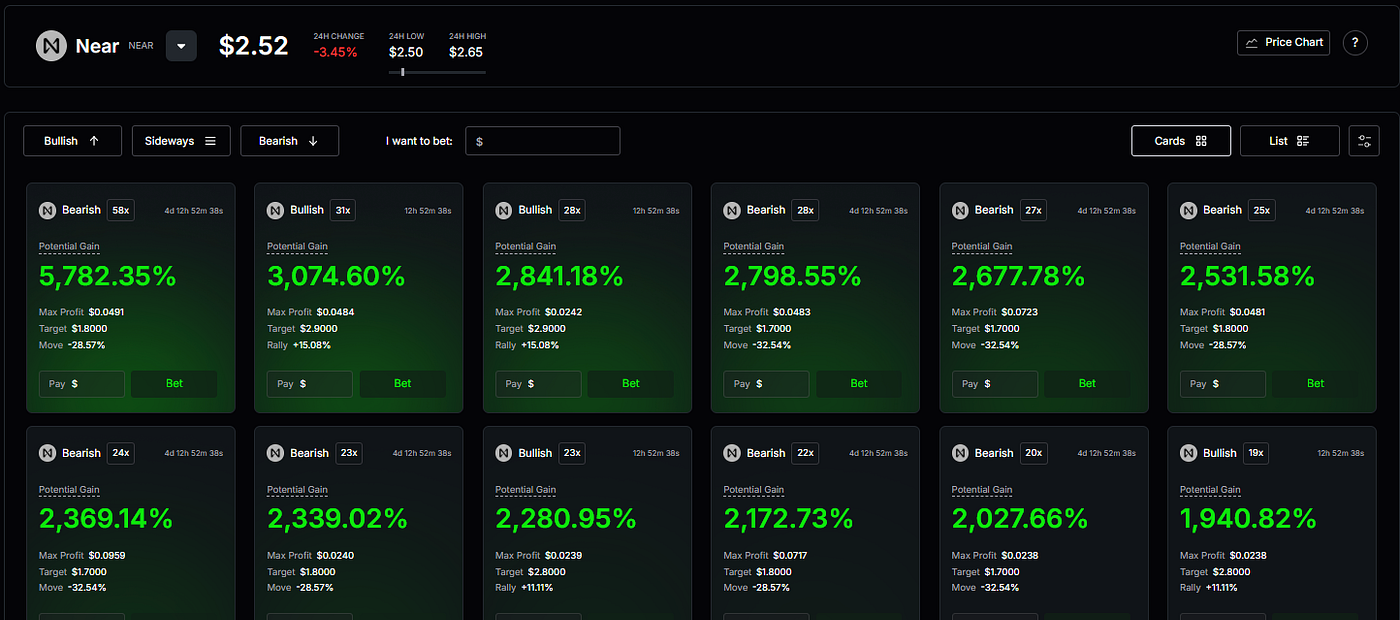Image resolution: width=1400 pixels, height=620 pixels.
Task: Click Bet on the Bearish 27x card
Action: coord(1087,384)
